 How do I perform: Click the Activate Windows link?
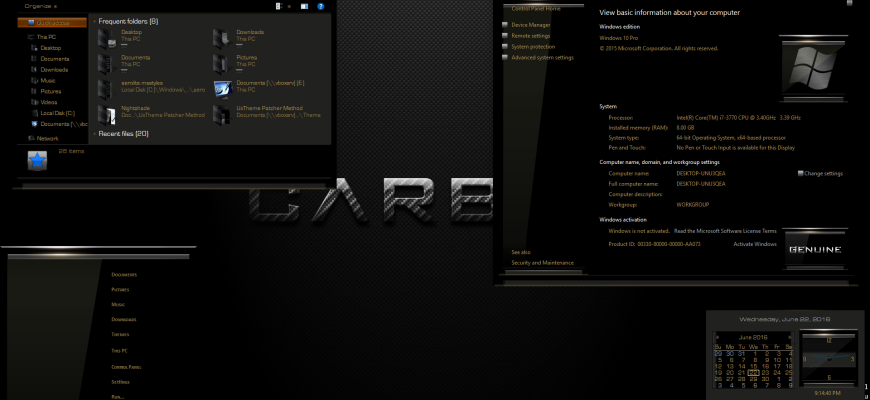(755, 244)
